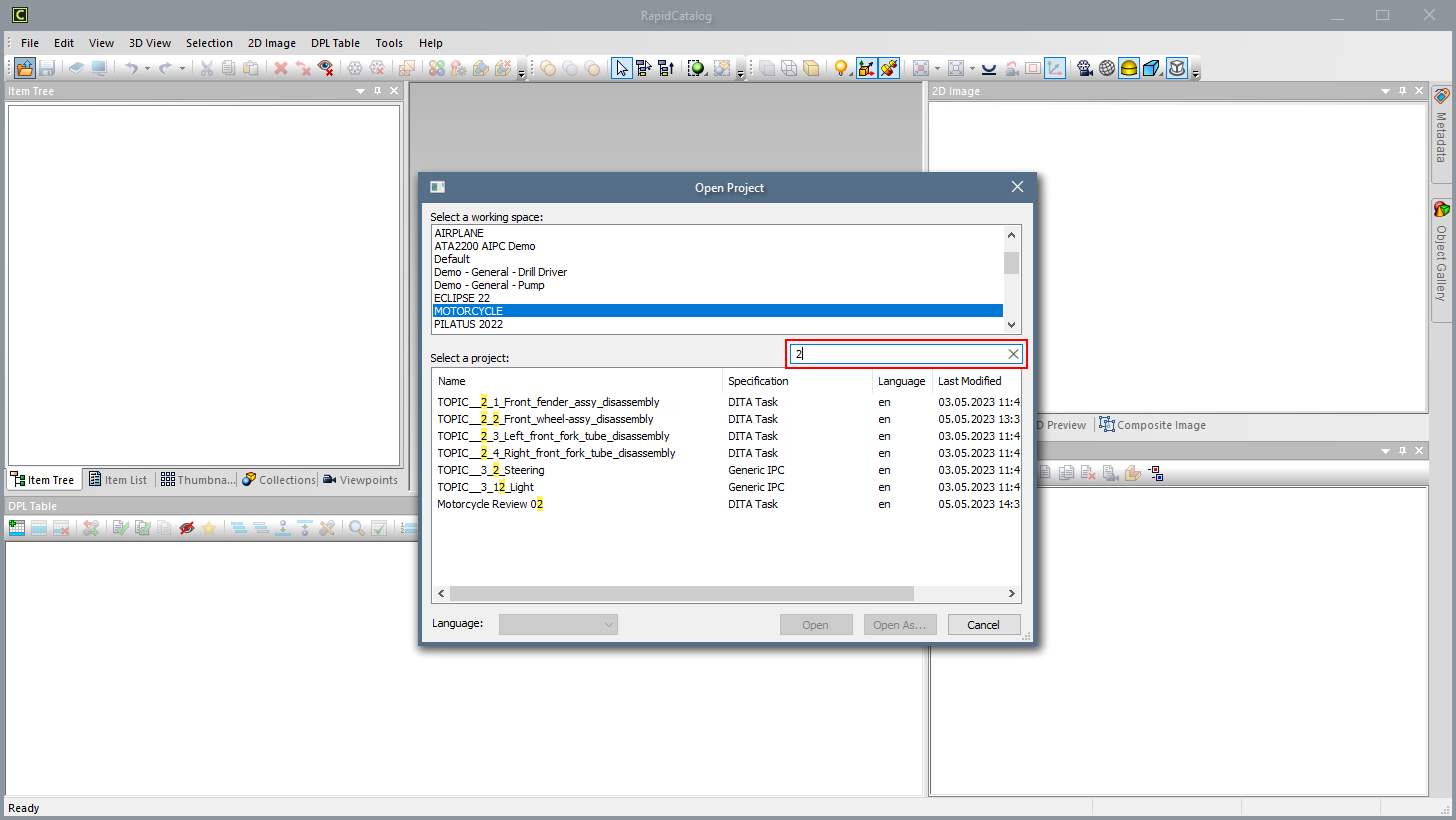Screen dimensions: 1456x820
Task: Open the Metadata side panel
Action: coord(1441,130)
